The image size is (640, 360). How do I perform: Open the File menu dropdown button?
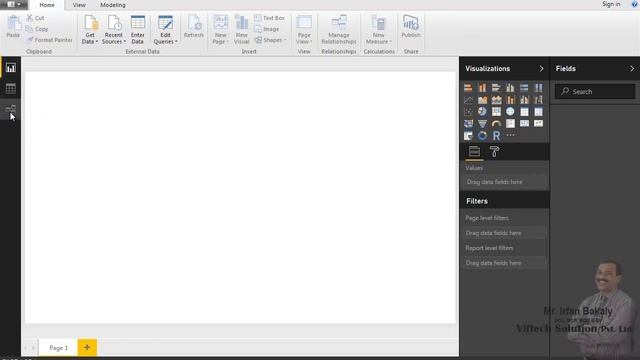(14, 4)
